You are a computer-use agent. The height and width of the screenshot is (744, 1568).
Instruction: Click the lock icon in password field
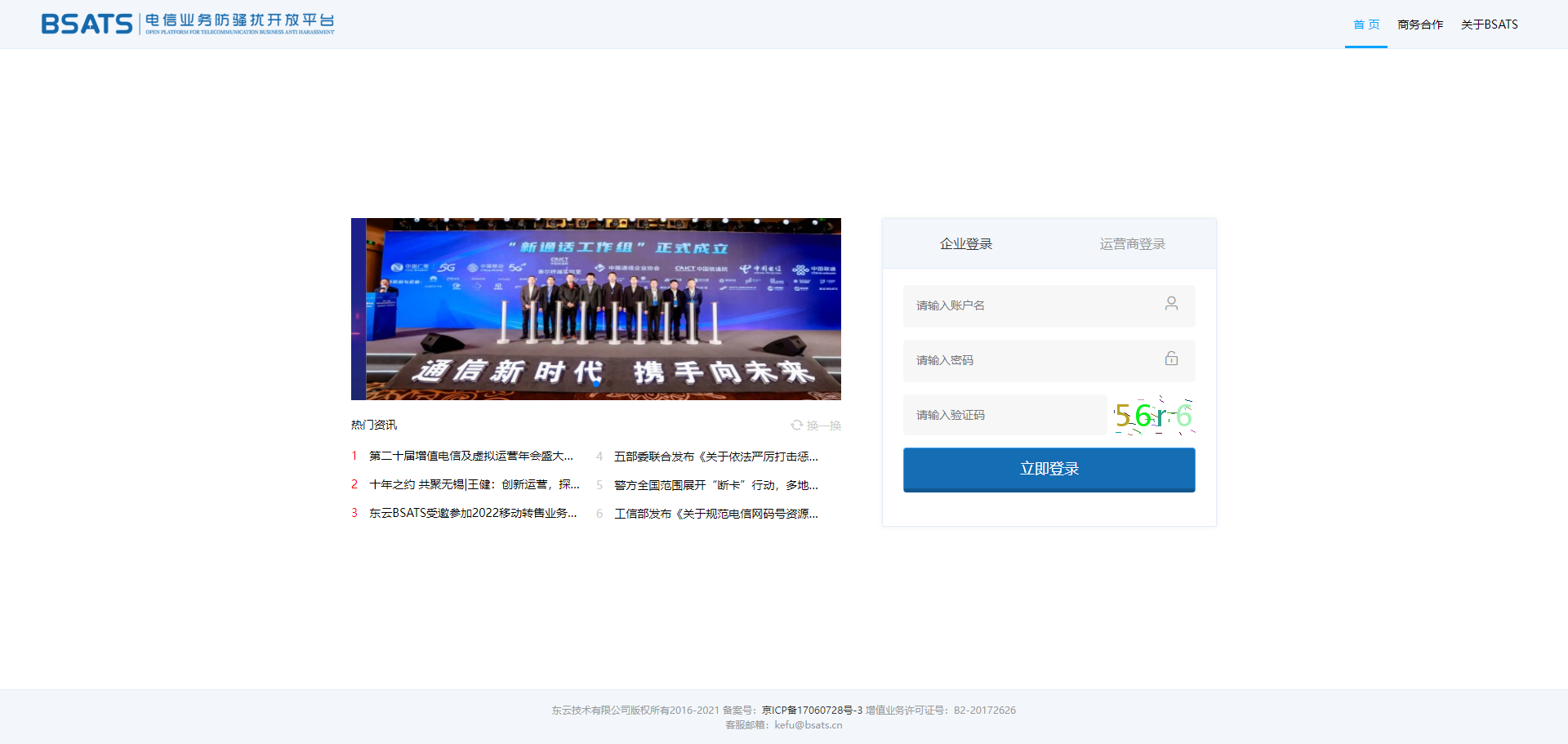[1171, 359]
